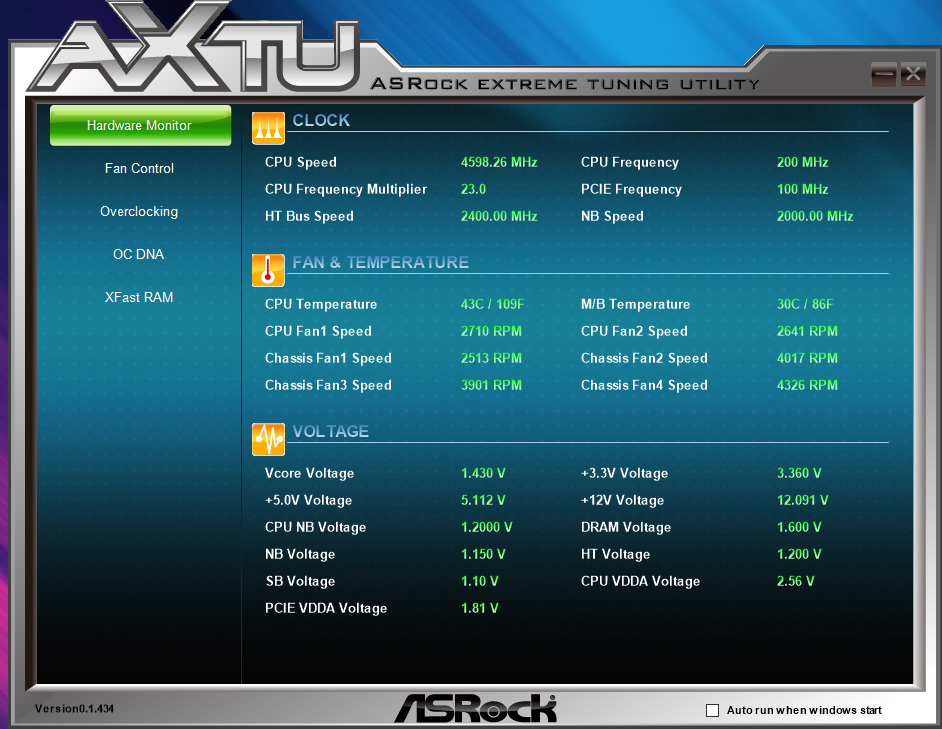The image size is (942, 729).
Task: Close the AXTU utility window
Action: [913, 74]
